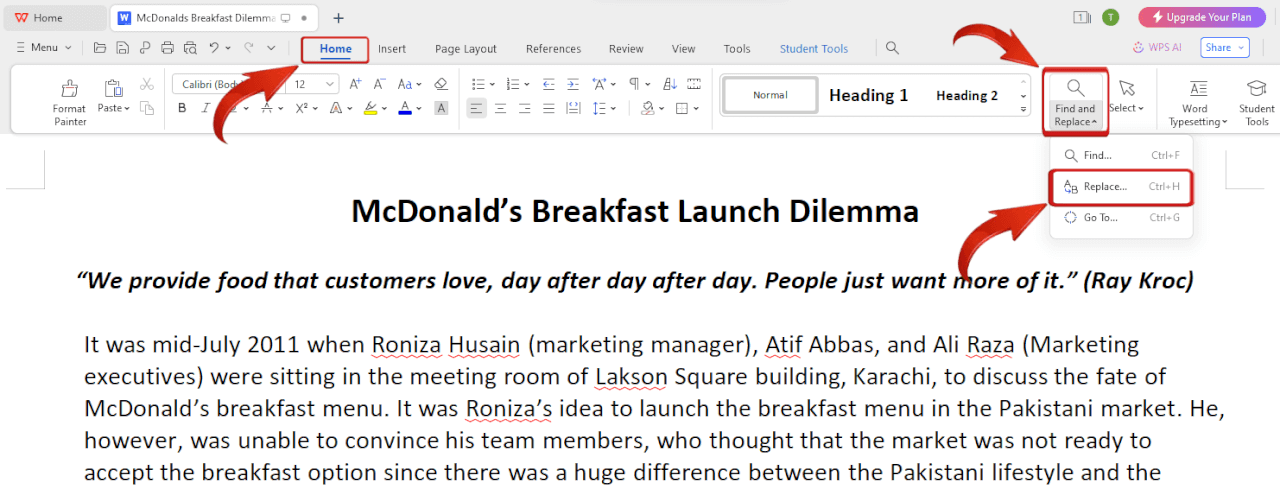Apply the blue font color swatch
The width and height of the screenshot is (1280, 489).
404,108
